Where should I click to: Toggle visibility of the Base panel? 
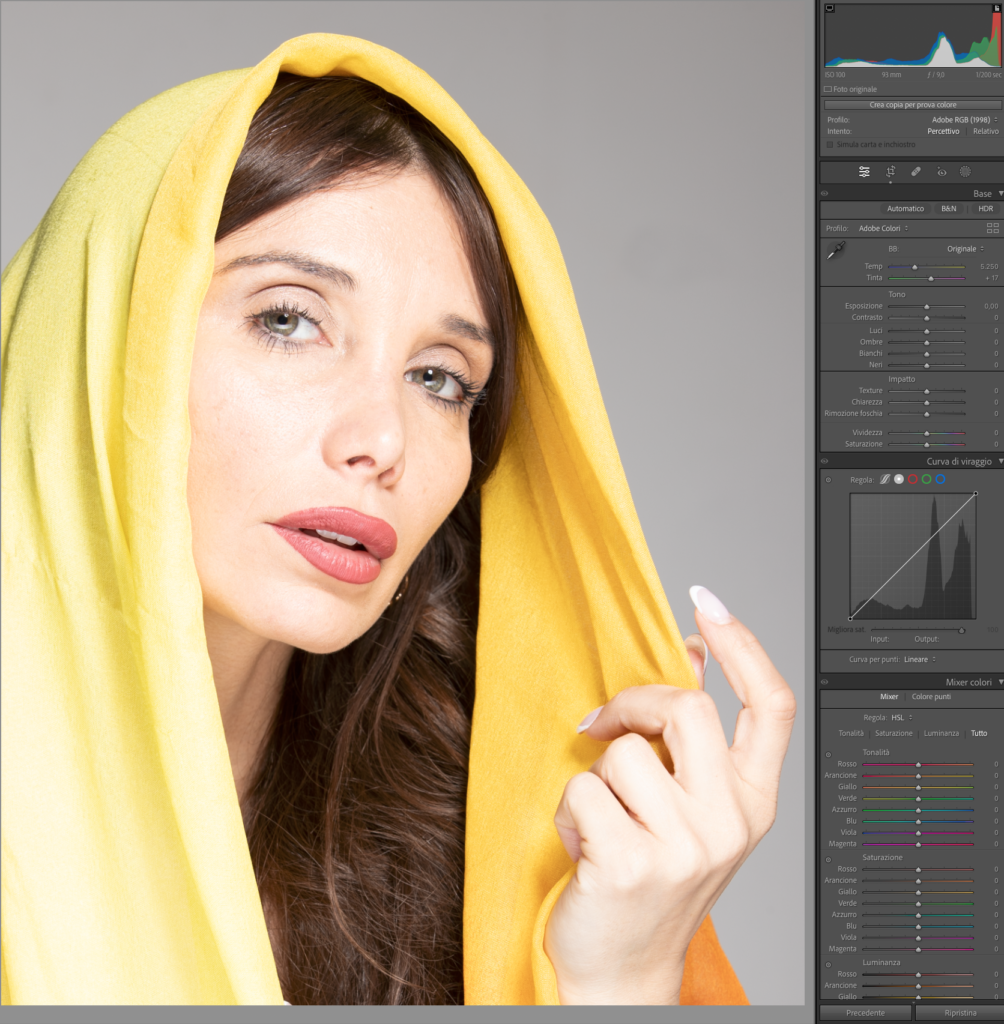[824, 193]
